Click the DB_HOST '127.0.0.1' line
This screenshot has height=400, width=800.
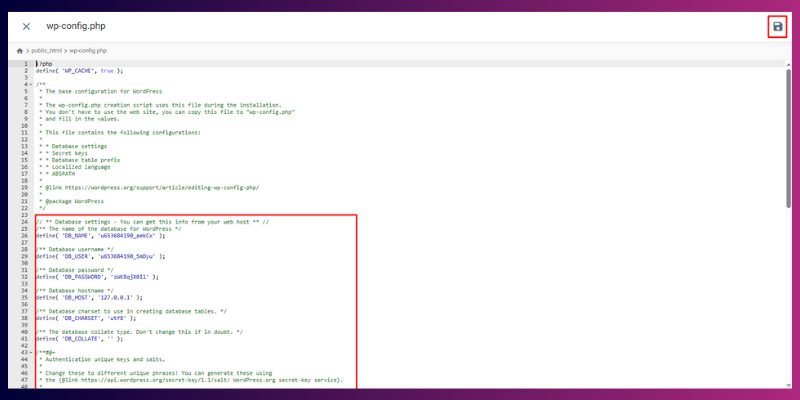pos(89,297)
